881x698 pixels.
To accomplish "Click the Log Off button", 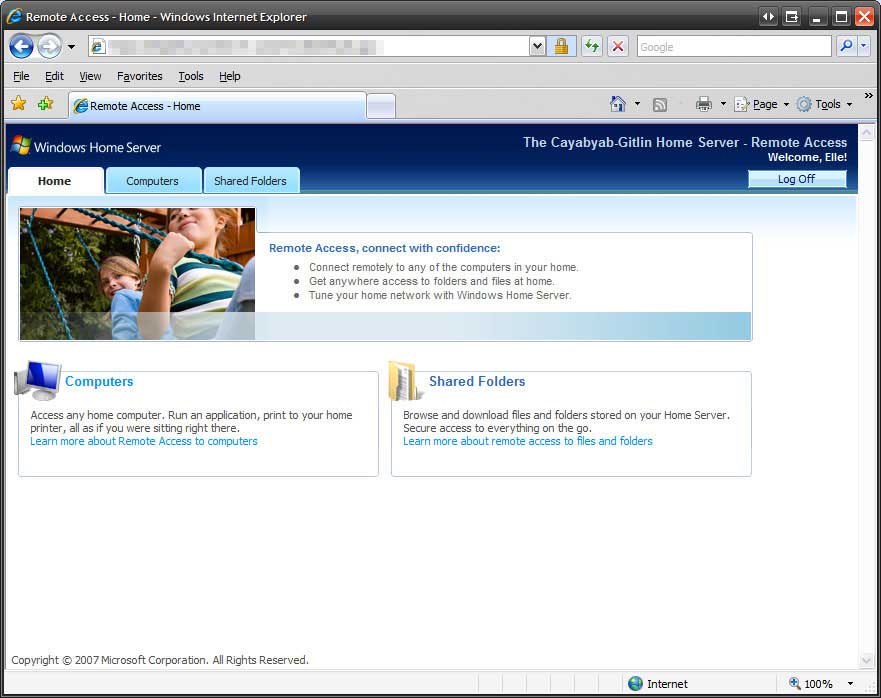I will click(x=797, y=178).
